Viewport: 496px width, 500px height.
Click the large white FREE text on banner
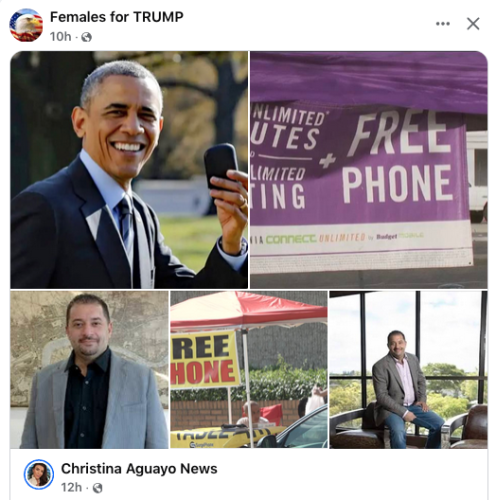pyautogui.click(x=400, y=134)
